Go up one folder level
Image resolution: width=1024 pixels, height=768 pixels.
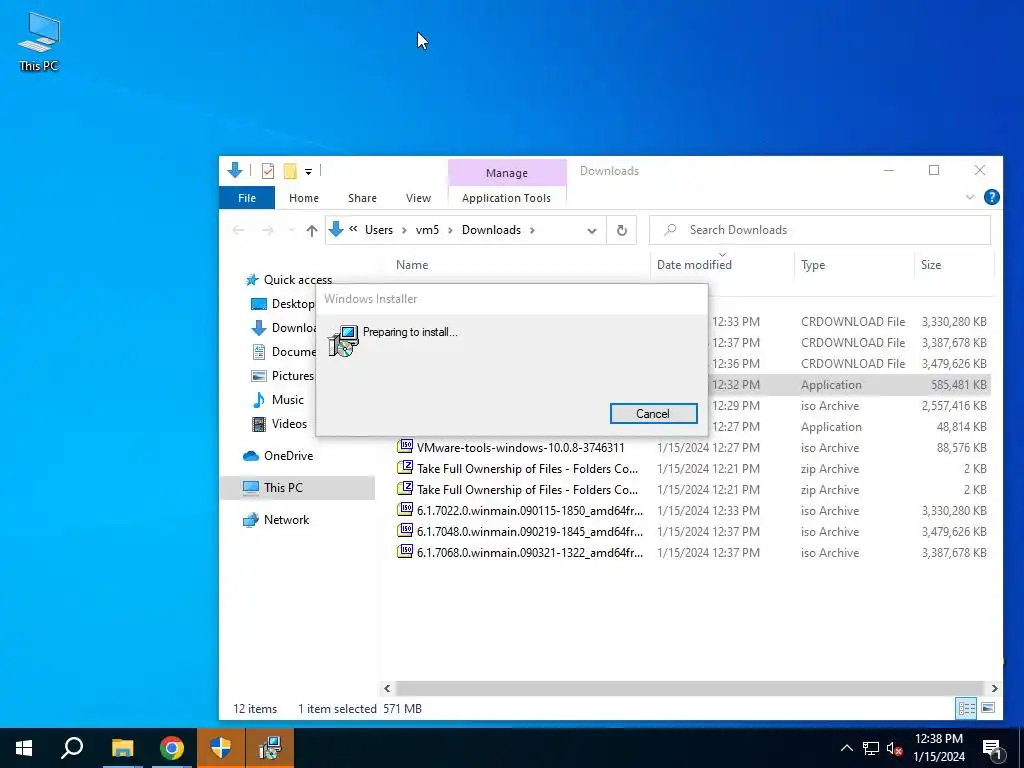click(x=312, y=231)
